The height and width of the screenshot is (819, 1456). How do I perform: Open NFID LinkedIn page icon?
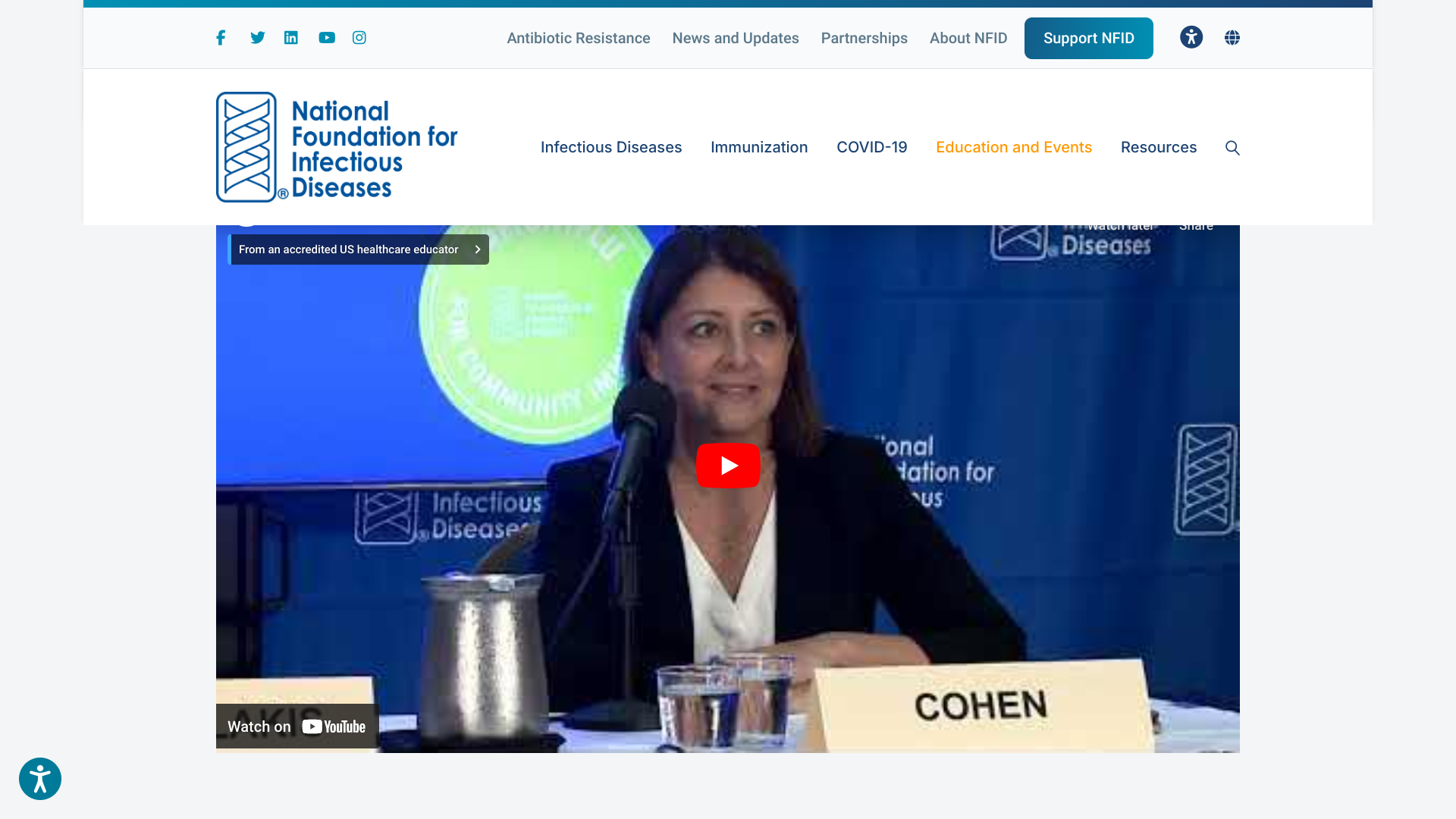(x=291, y=38)
